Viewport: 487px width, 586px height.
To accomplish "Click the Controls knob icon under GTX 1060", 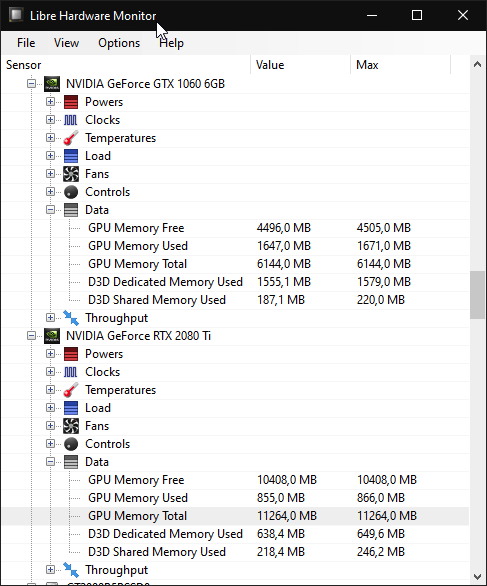I will pos(71,192).
